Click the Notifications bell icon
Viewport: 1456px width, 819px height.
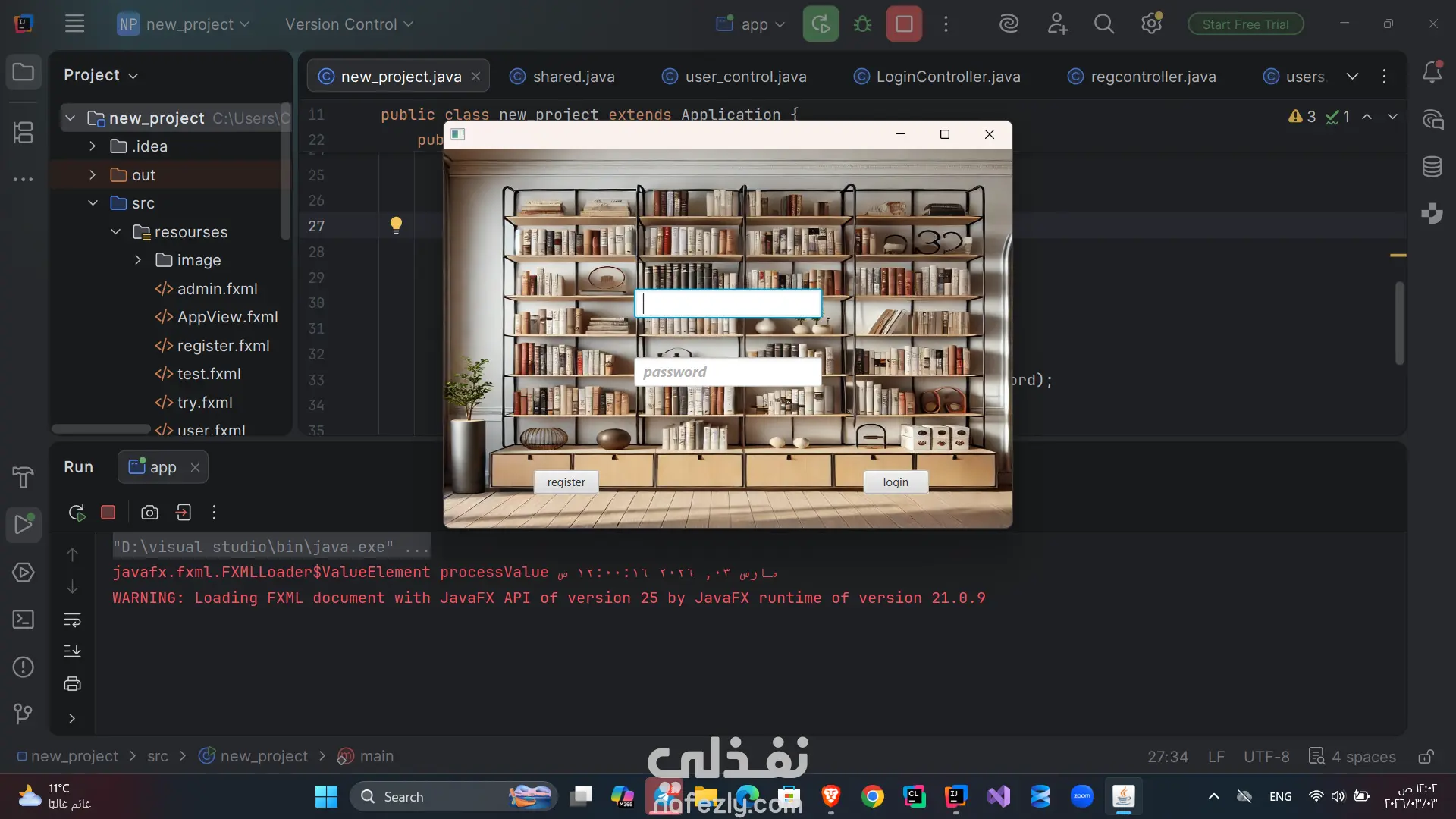click(x=1432, y=73)
